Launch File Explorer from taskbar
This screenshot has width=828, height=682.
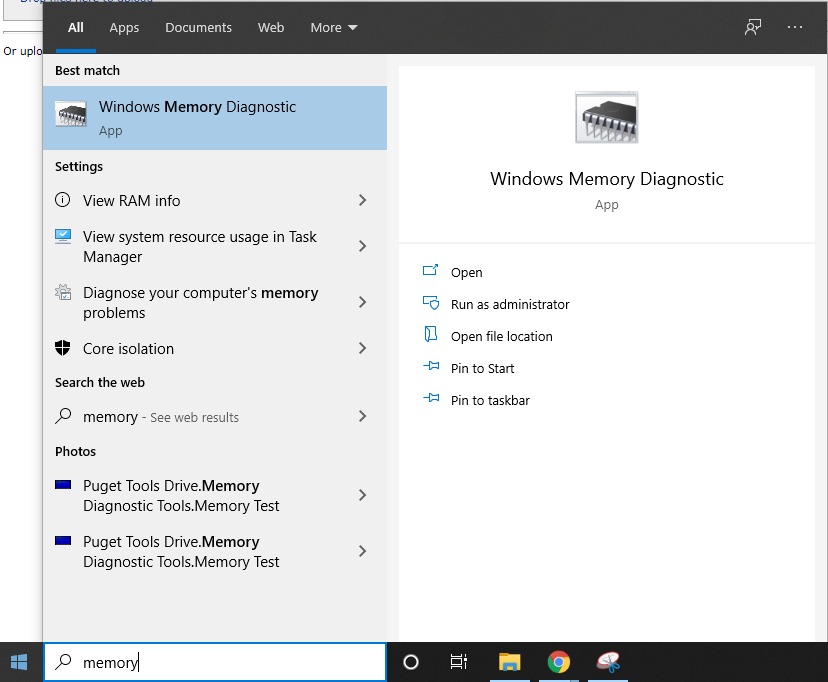tap(510, 662)
